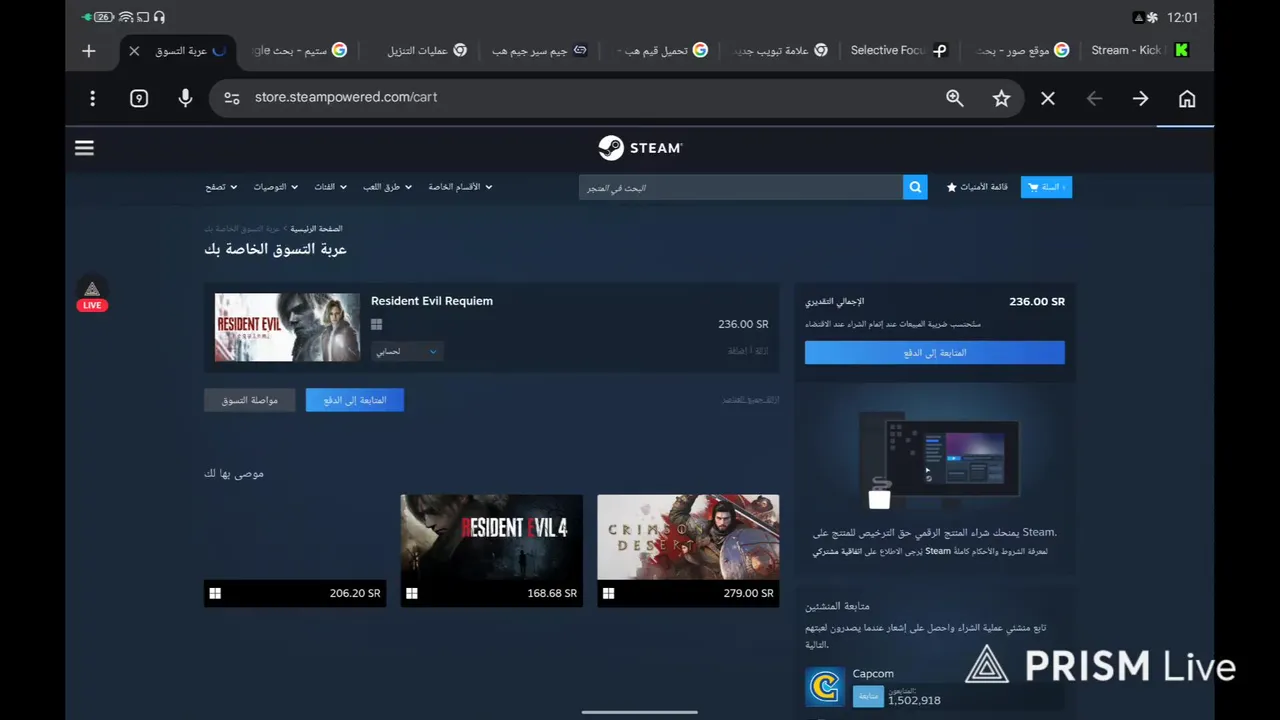The image size is (1280, 720).
Task: Switch to the علامة تبويب جديدة tab
Action: (781, 51)
